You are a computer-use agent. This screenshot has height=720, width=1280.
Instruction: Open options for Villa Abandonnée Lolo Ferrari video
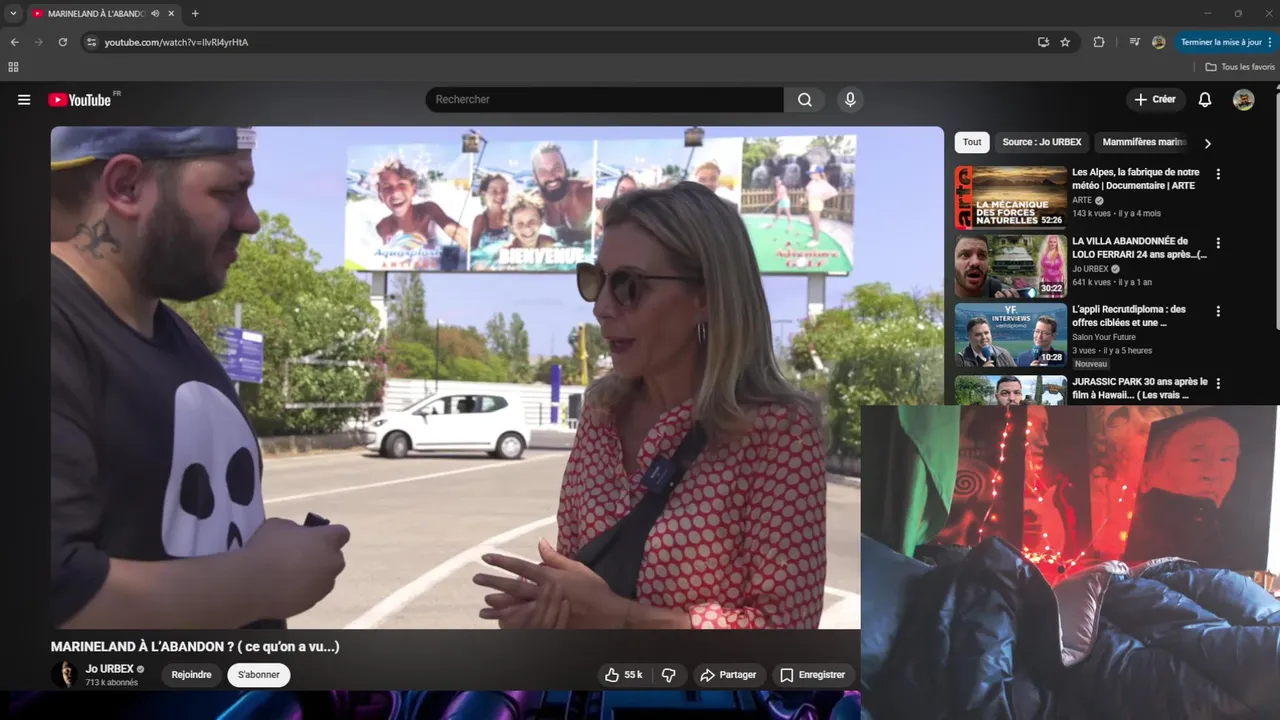(1218, 243)
